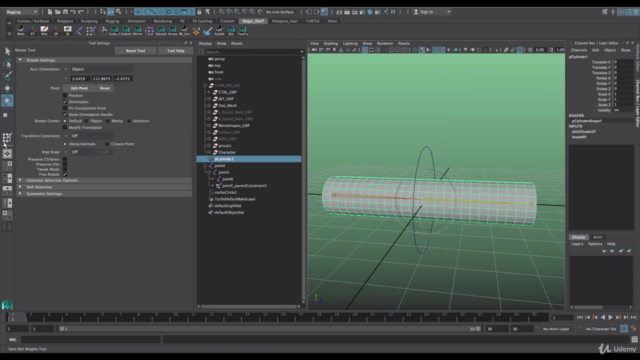
Task: Enable the Position pivot checkbox
Action: (x=65, y=96)
